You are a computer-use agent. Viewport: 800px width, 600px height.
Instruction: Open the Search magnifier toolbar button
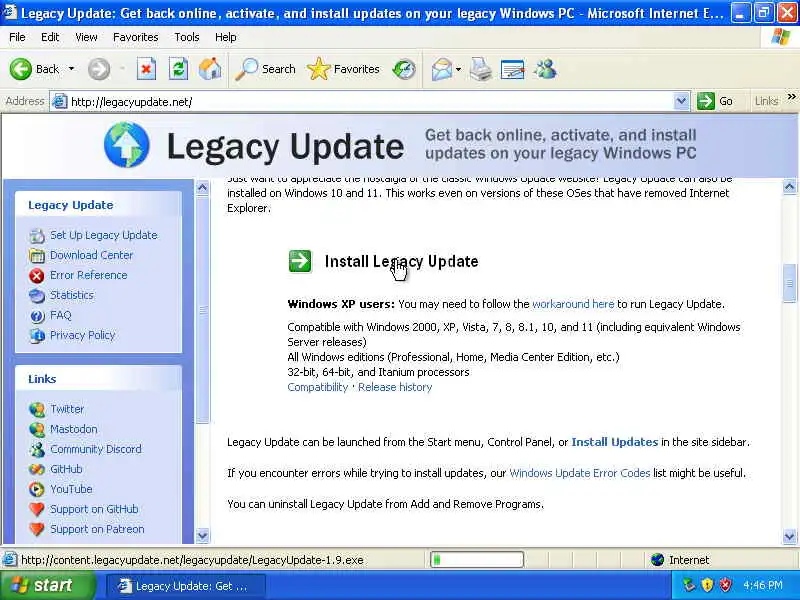click(x=265, y=69)
